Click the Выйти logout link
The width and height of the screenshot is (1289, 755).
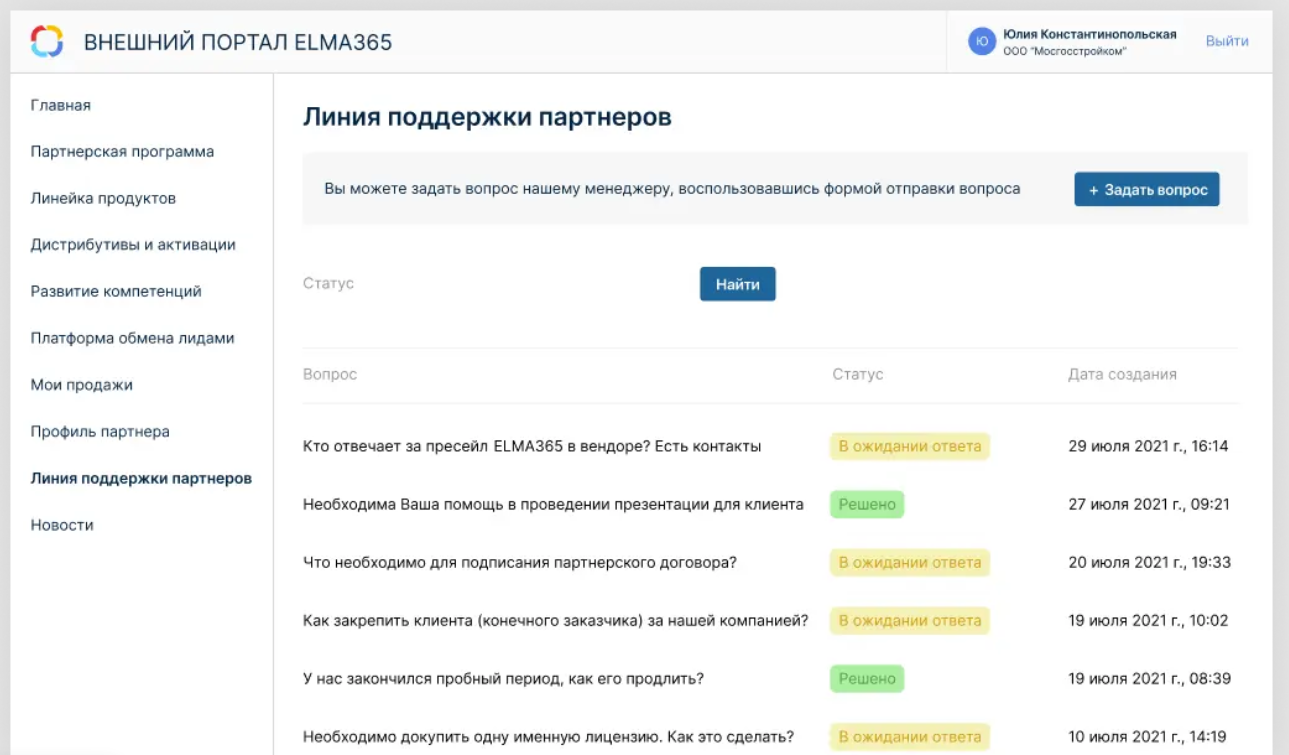(1227, 41)
